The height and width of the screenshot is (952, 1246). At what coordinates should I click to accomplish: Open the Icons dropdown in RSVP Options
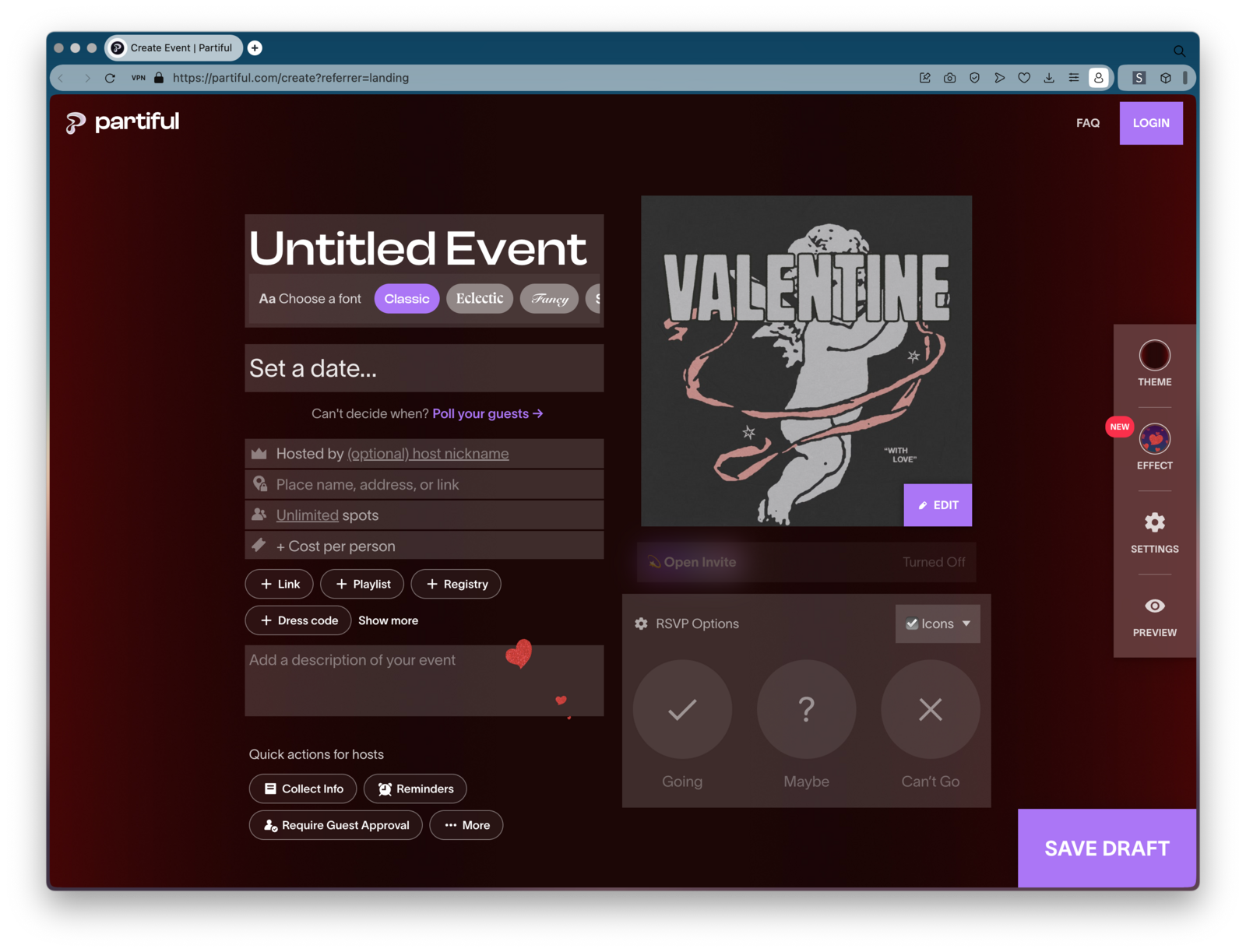(x=966, y=624)
